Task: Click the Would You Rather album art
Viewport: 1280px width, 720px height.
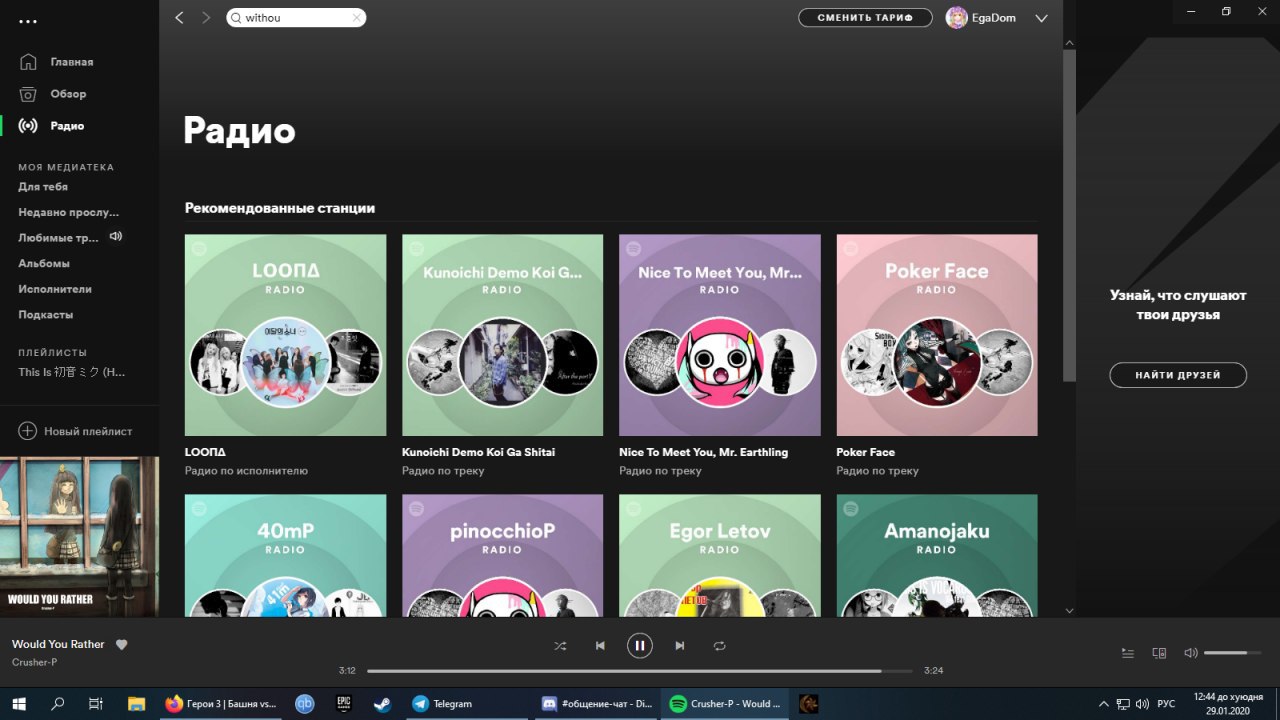Action: pos(79,536)
